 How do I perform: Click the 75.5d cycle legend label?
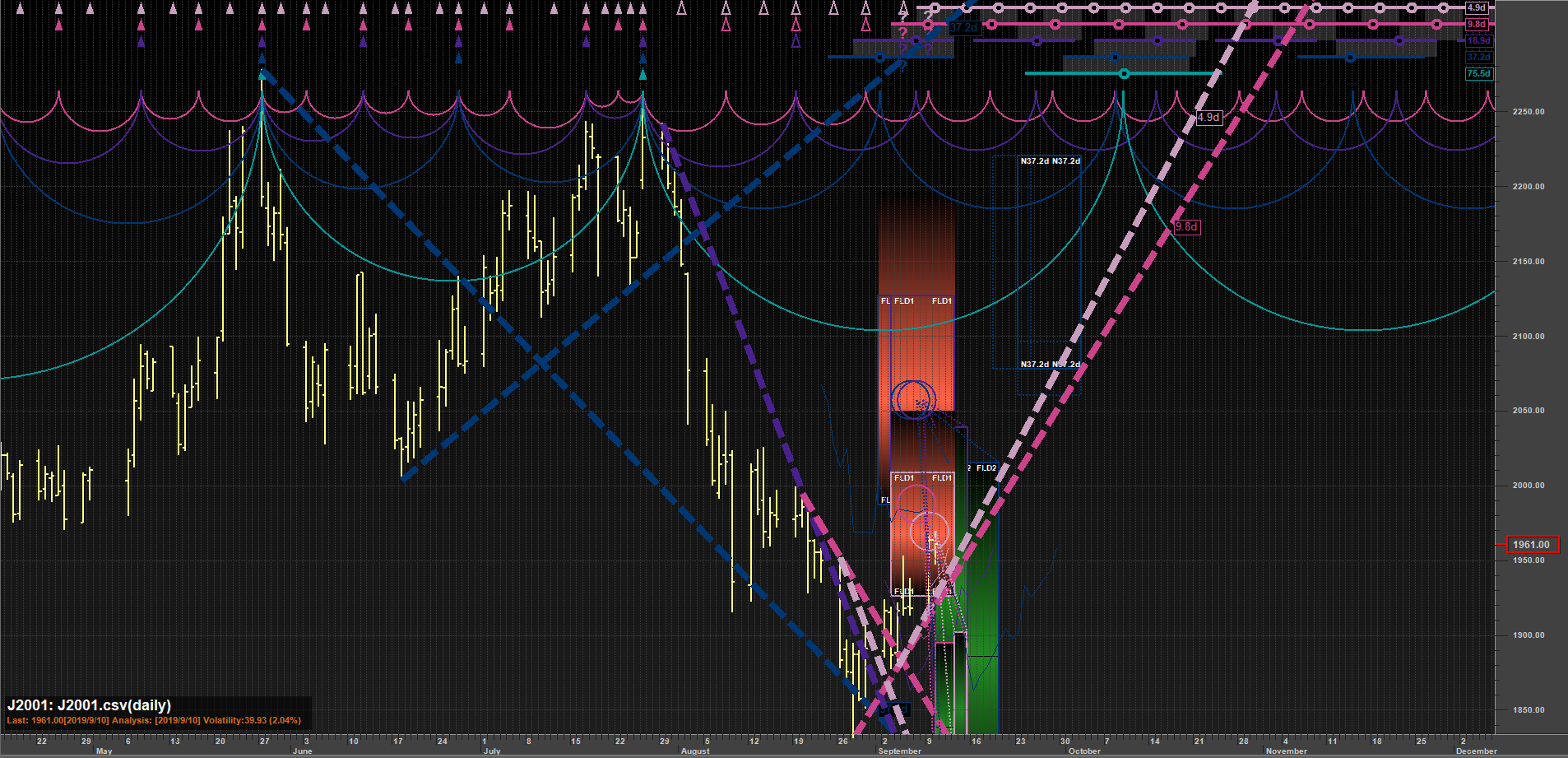click(1478, 73)
